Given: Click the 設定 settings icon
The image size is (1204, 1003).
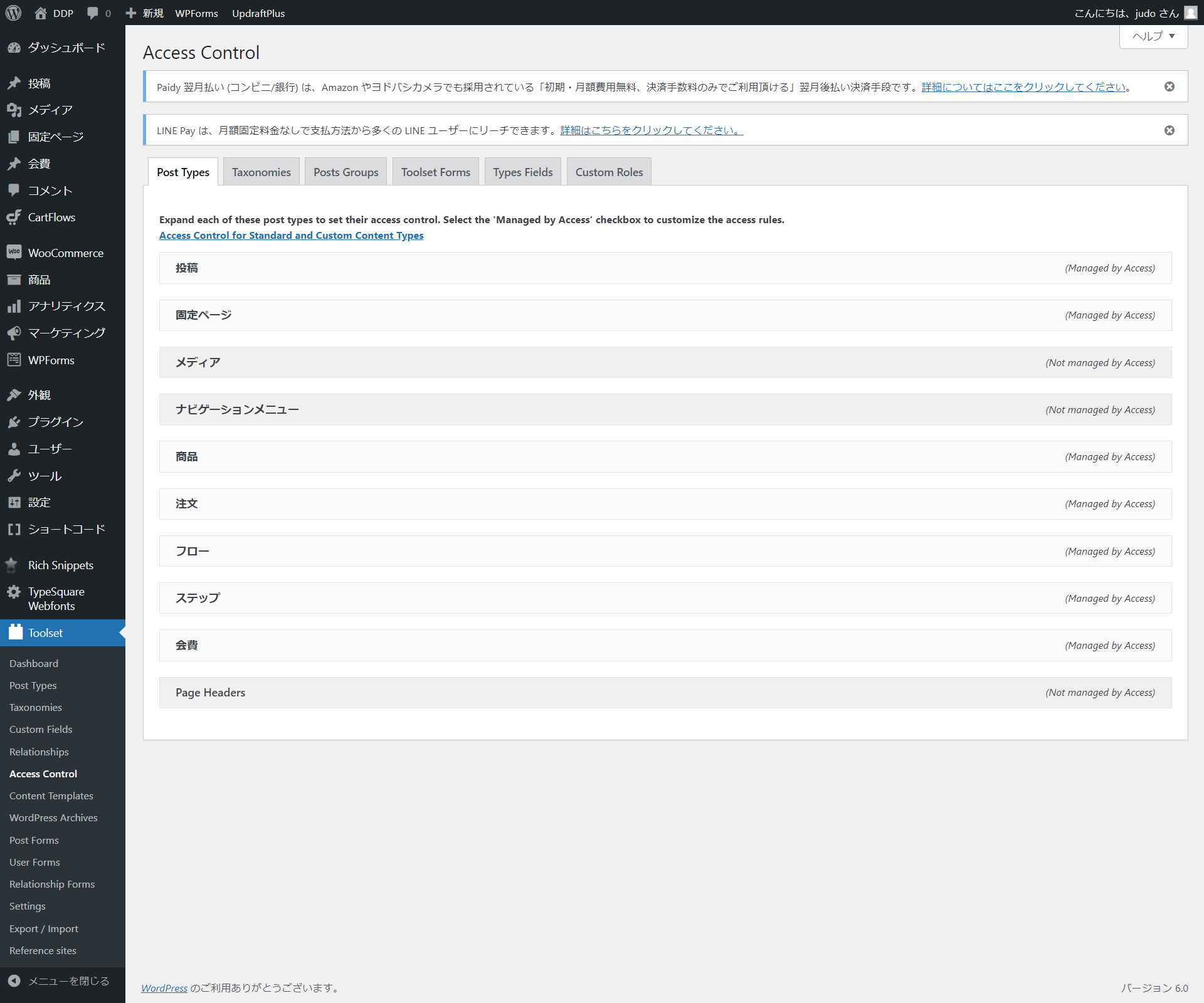Looking at the screenshot, I should (x=14, y=502).
